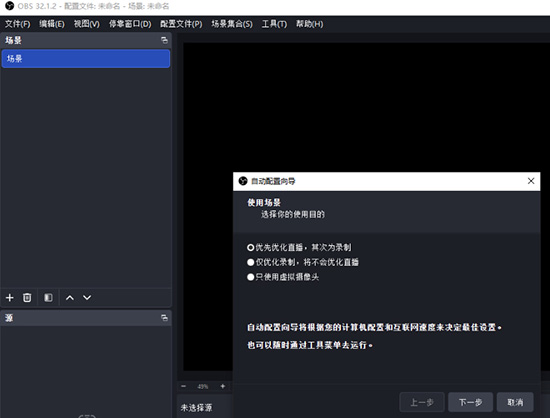Add a new scene with plus icon
550x418 pixels.
click(9, 298)
